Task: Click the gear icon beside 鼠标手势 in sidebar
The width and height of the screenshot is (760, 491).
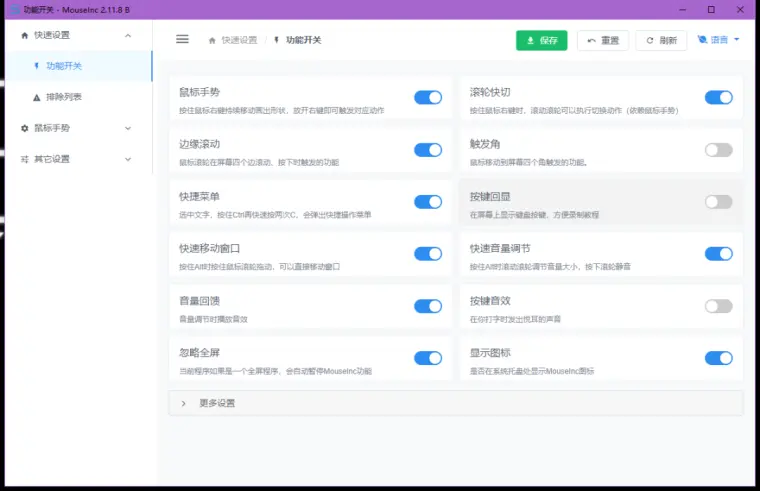Action: click(25, 128)
